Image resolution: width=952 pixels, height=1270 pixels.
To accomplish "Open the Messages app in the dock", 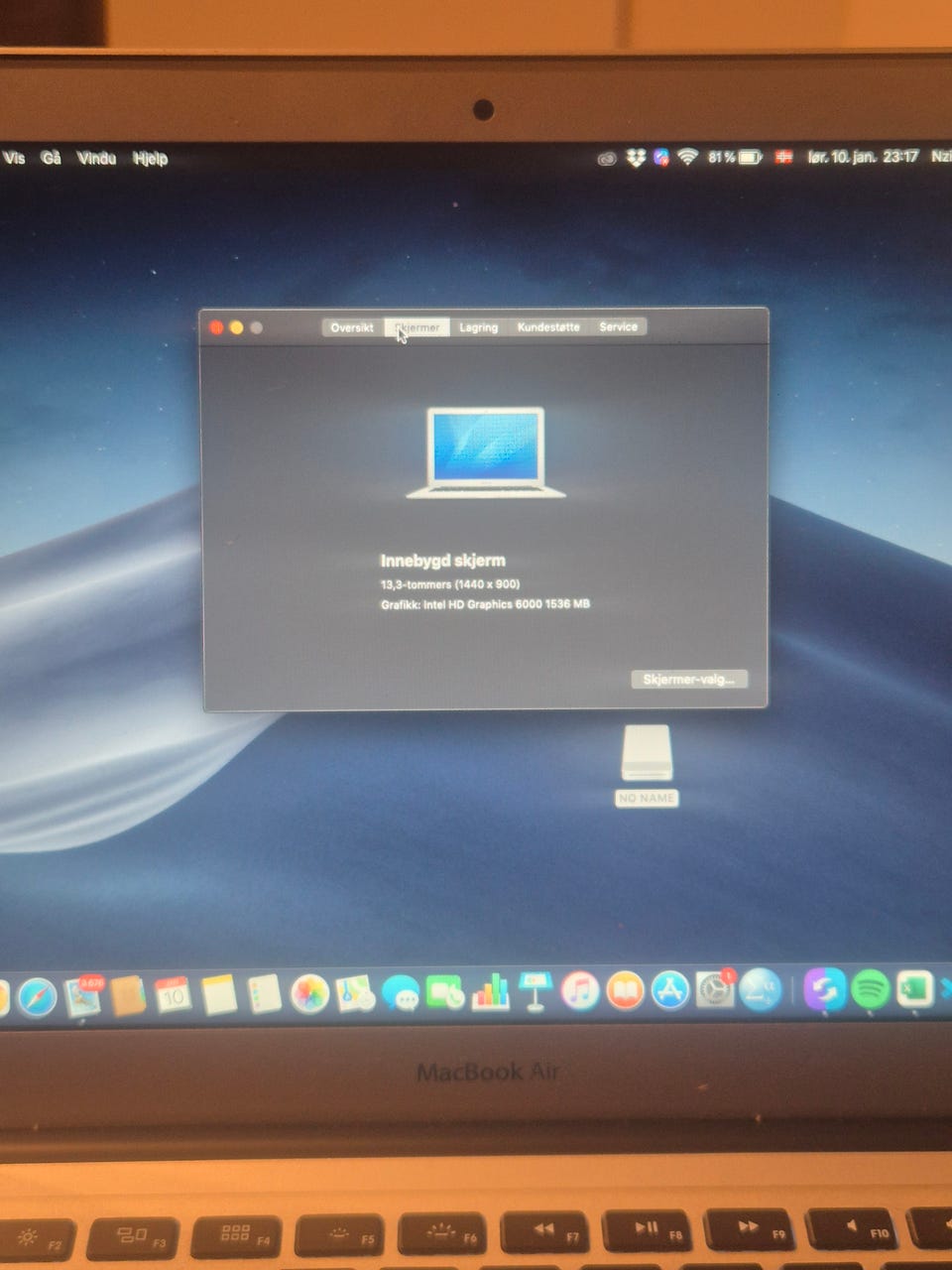I will (x=401, y=992).
